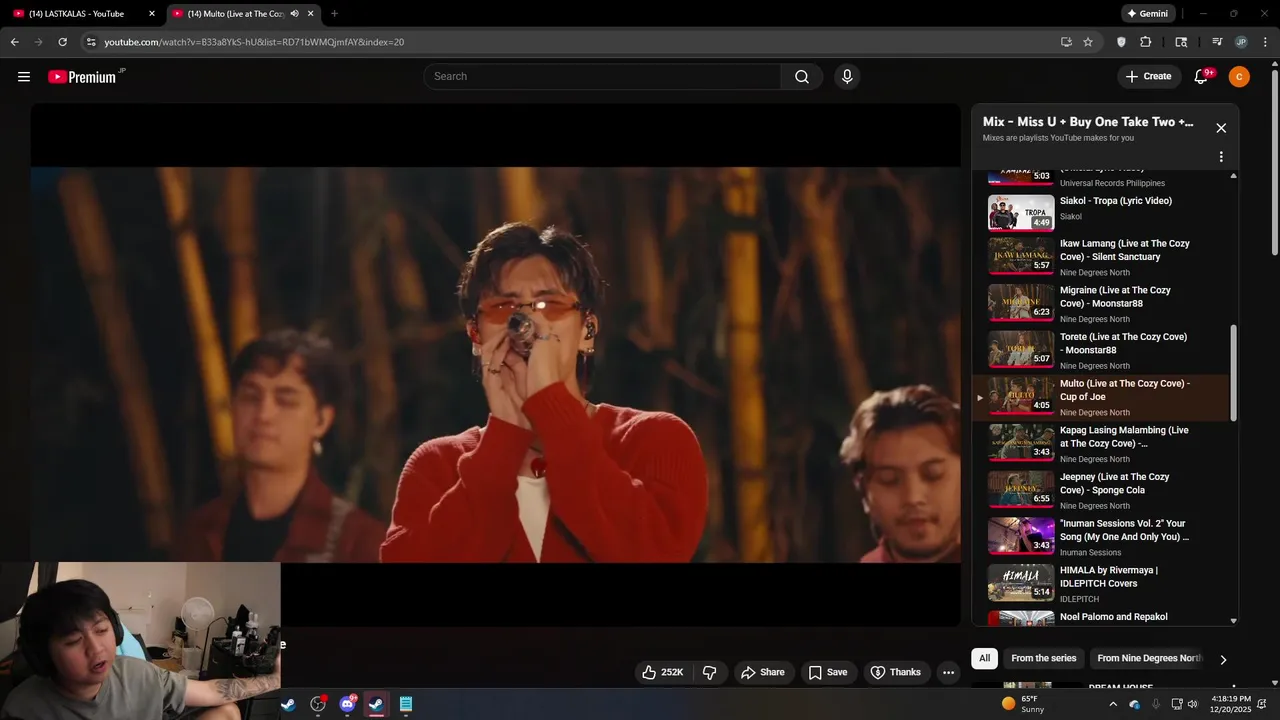Close the LASTKALAS - YouTube tab

[152, 14]
